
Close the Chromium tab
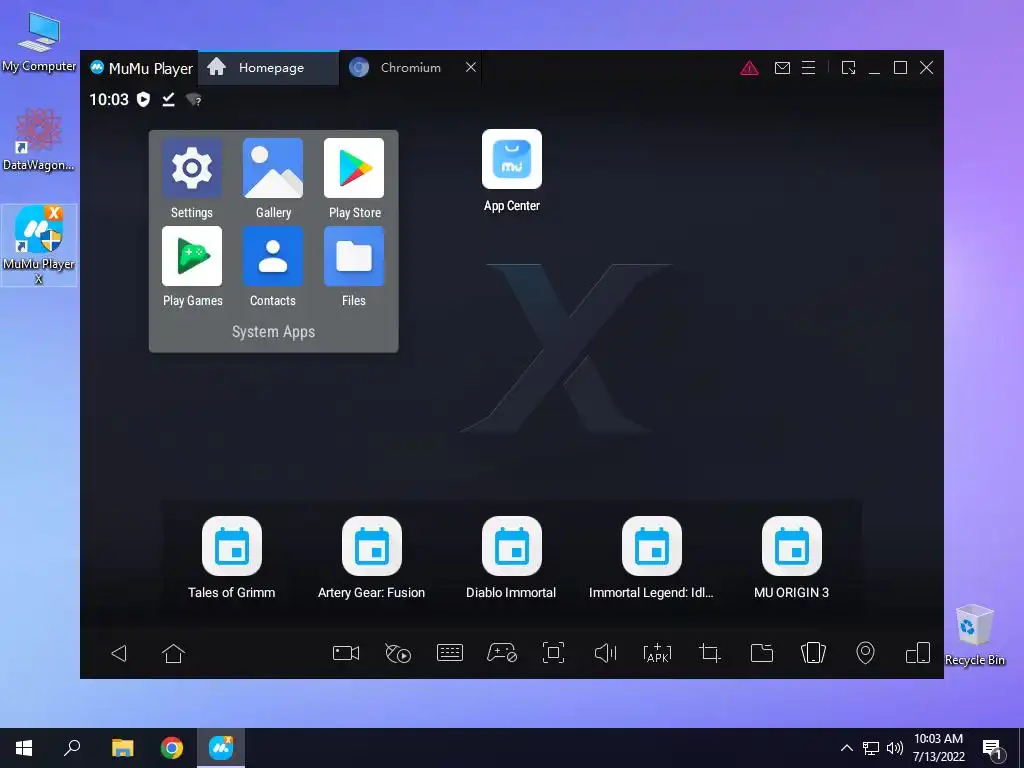click(x=471, y=67)
